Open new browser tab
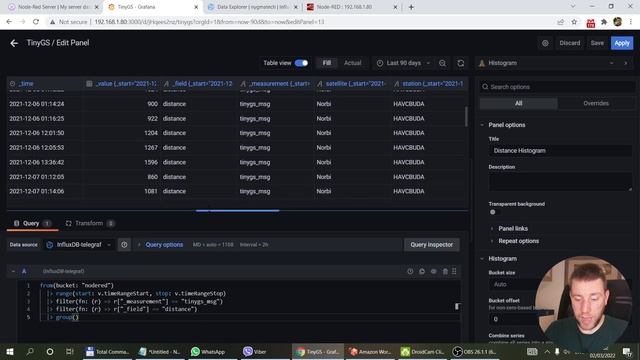The height and width of the screenshot is (360, 640). click(x=411, y=7)
